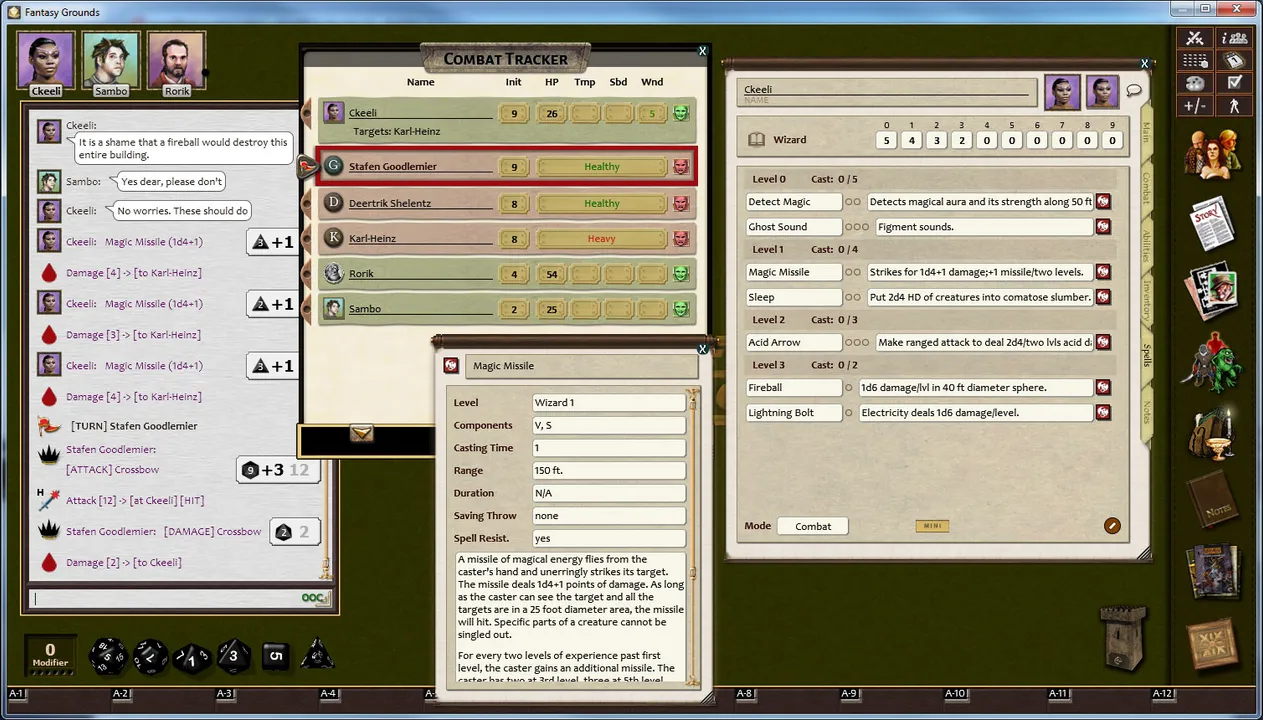Pick the die showing 2
Screen dimensions: 1263x720
tap(151, 655)
